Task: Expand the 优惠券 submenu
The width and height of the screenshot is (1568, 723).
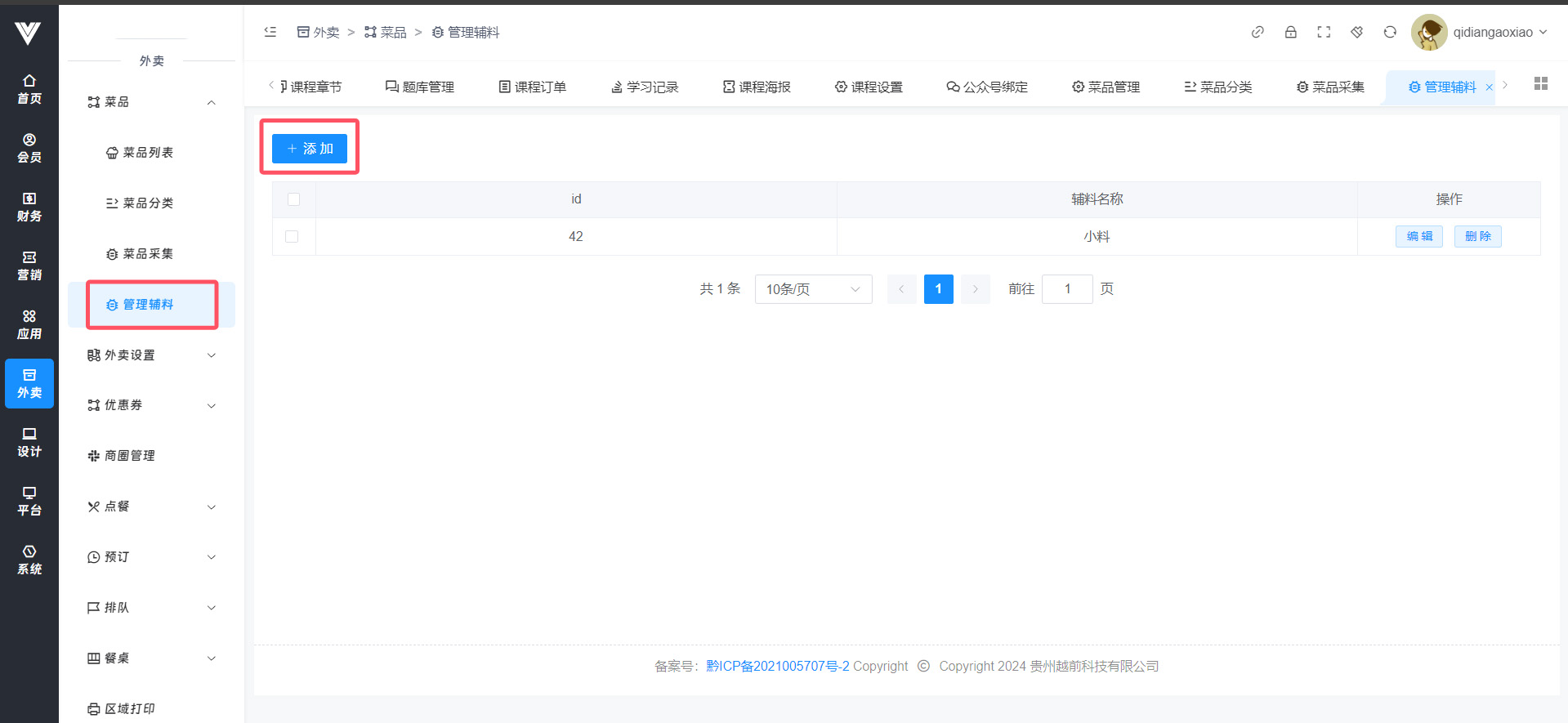Action: coord(152,405)
